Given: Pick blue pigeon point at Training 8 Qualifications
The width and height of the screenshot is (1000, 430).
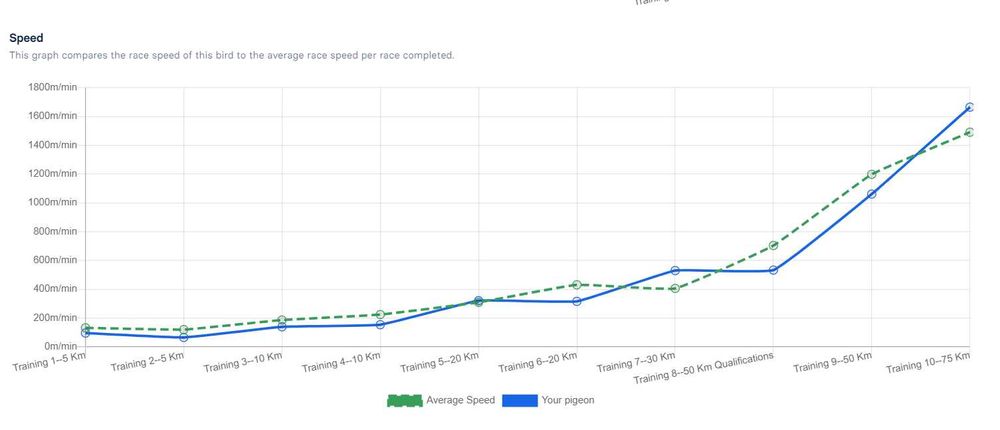Looking at the screenshot, I should [773, 270].
